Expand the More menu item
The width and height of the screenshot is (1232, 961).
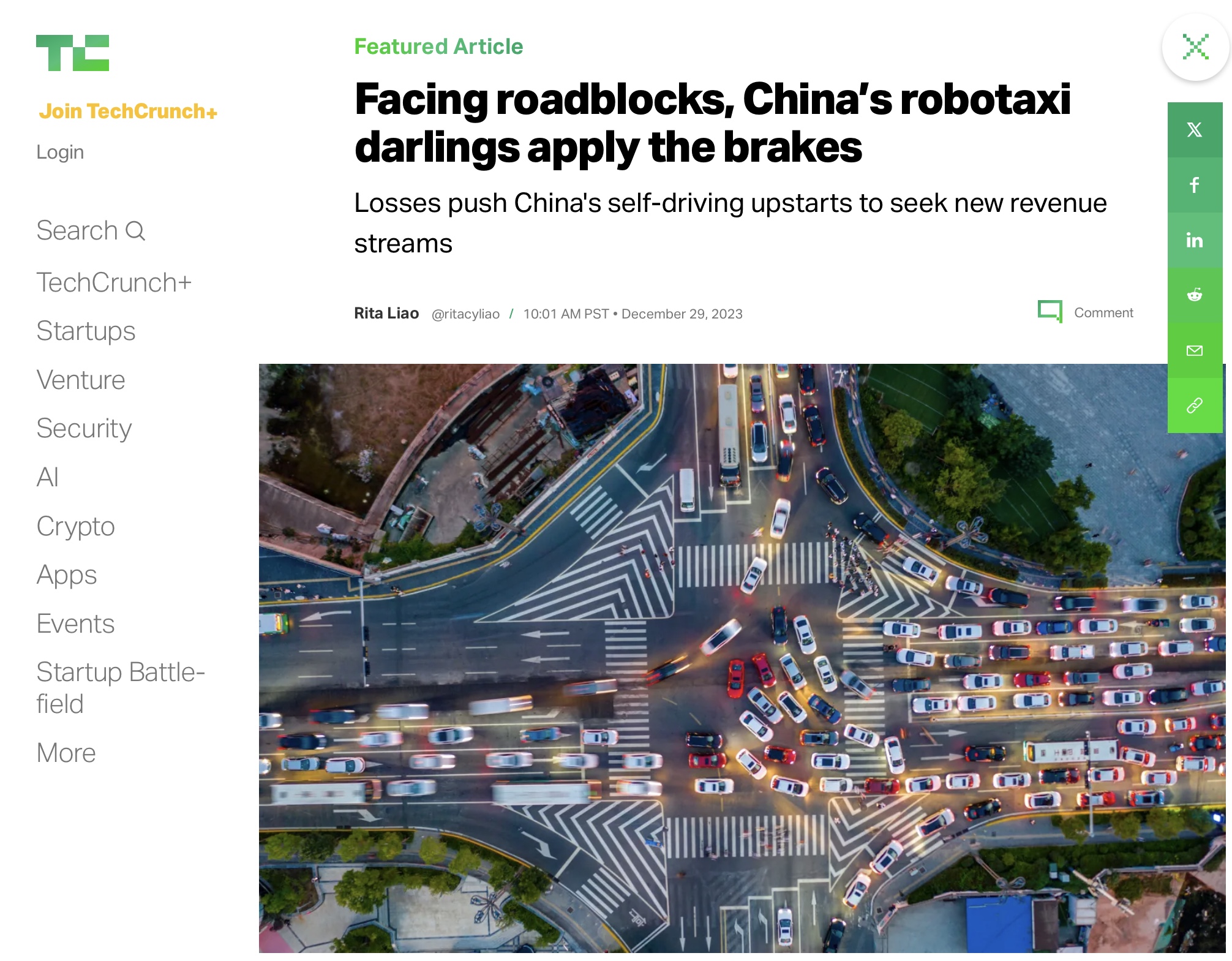66,753
